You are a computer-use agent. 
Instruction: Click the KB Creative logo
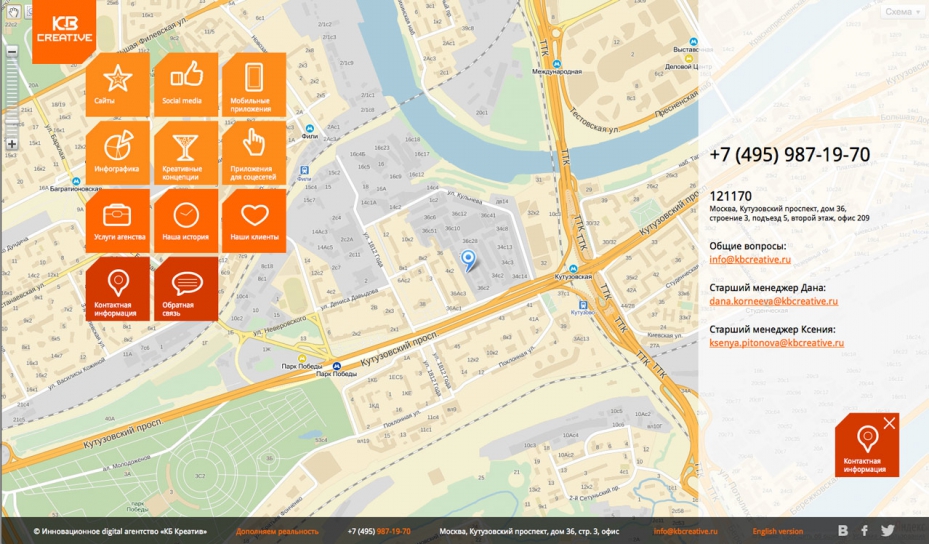(64, 31)
